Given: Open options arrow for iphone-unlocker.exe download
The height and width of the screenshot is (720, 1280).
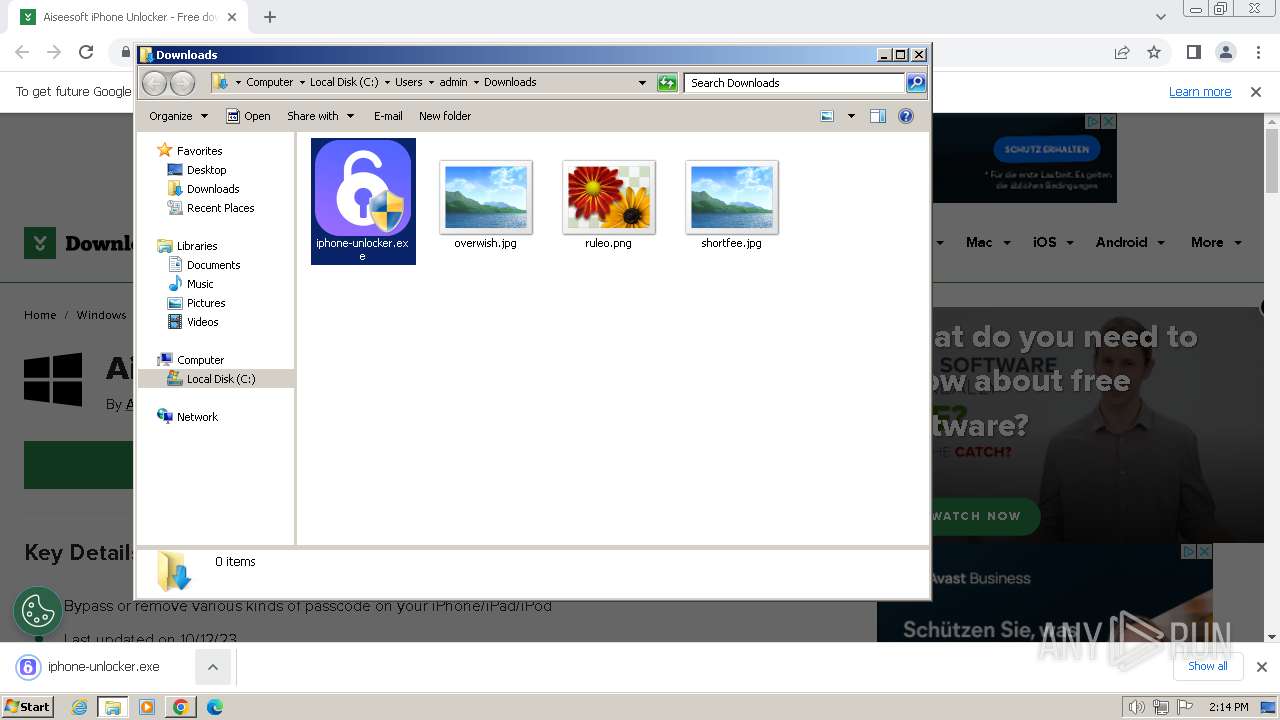Looking at the screenshot, I should (x=213, y=667).
